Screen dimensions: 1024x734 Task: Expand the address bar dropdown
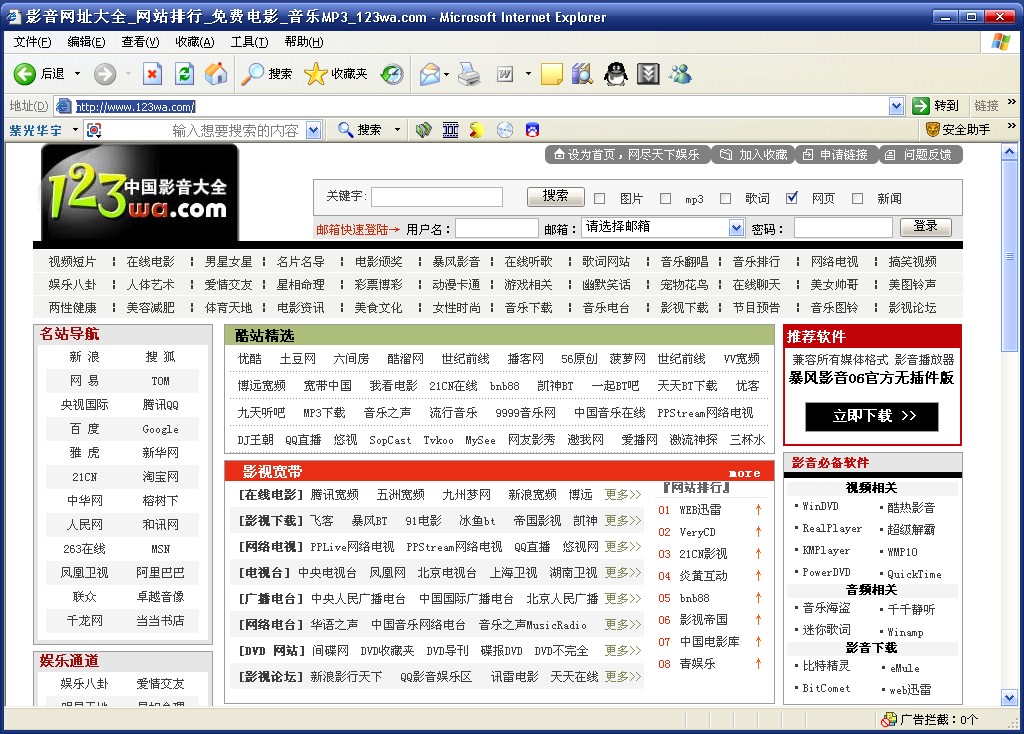tap(896, 106)
